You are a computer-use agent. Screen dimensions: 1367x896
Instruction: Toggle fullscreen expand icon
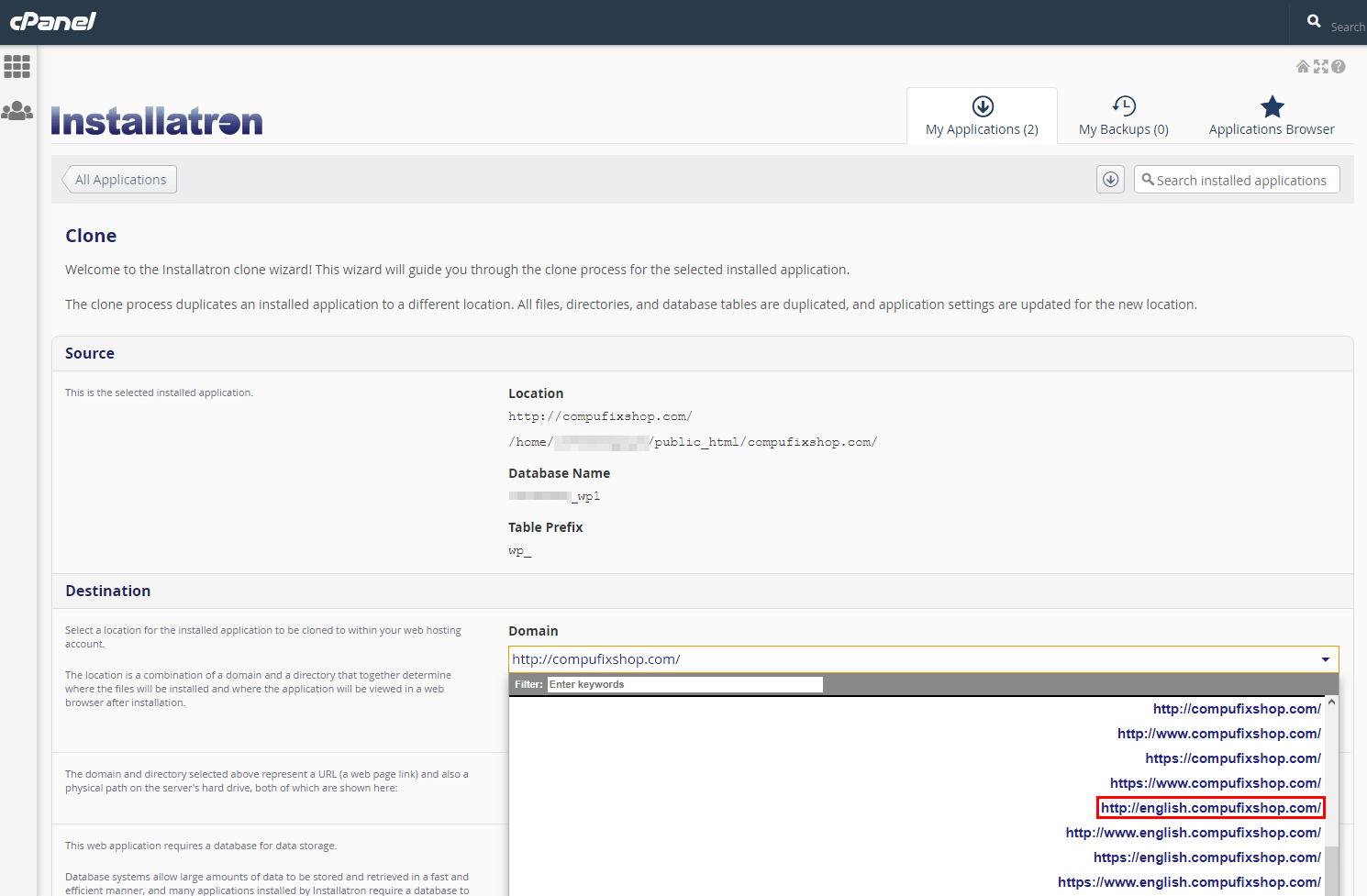pos(1320,66)
